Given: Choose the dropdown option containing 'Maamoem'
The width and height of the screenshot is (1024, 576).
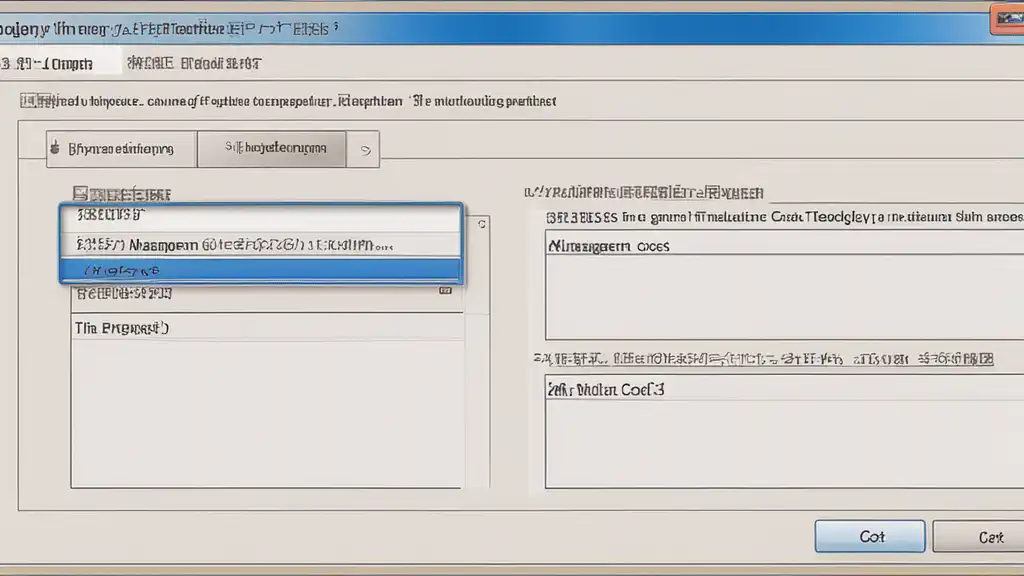Looking at the screenshot, I should [261, 245].
